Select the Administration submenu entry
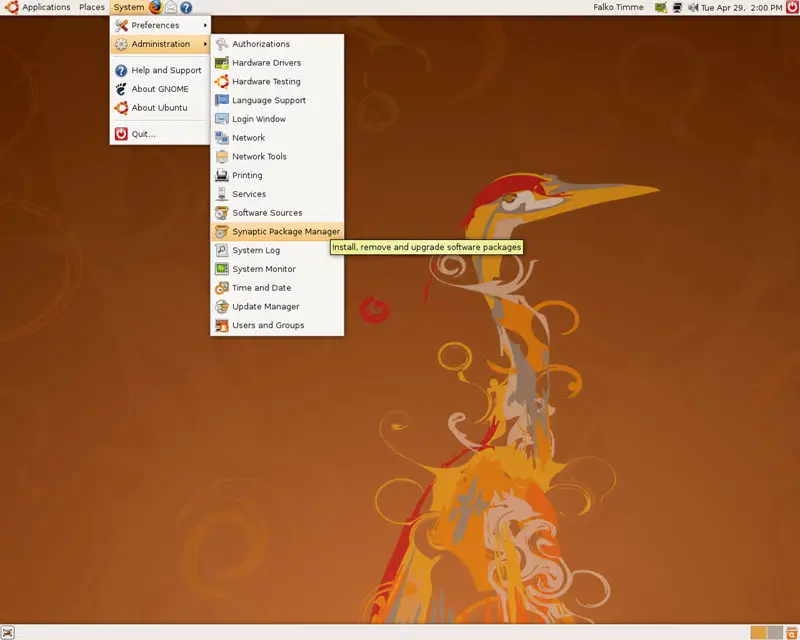Screen dimensions: 800x640 (160, 44)
